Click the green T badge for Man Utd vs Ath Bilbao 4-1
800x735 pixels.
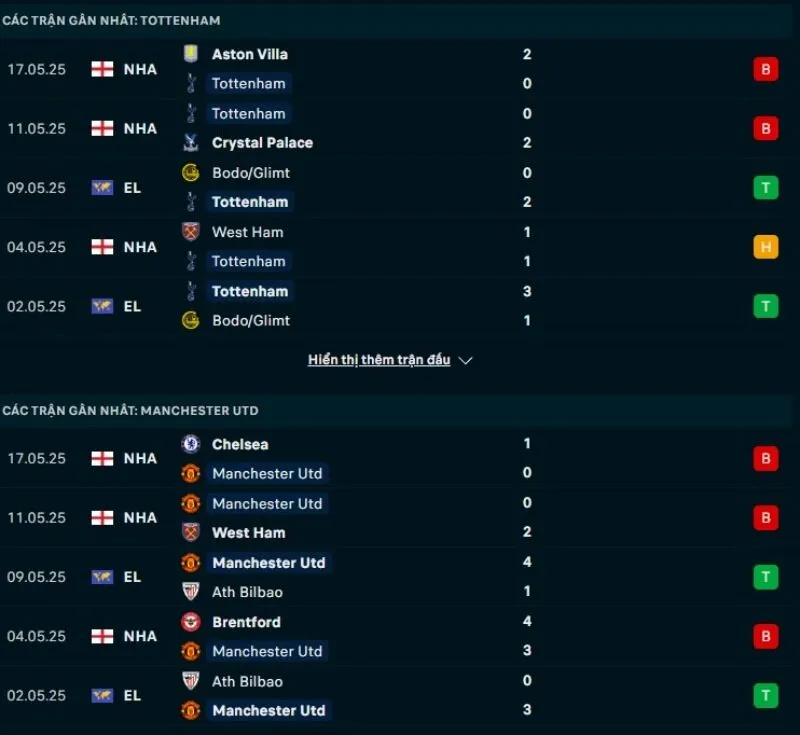766,577
